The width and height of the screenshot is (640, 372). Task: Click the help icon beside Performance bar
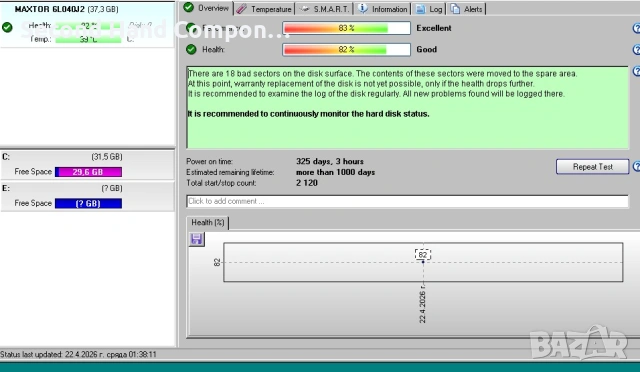tap(636, 28)
